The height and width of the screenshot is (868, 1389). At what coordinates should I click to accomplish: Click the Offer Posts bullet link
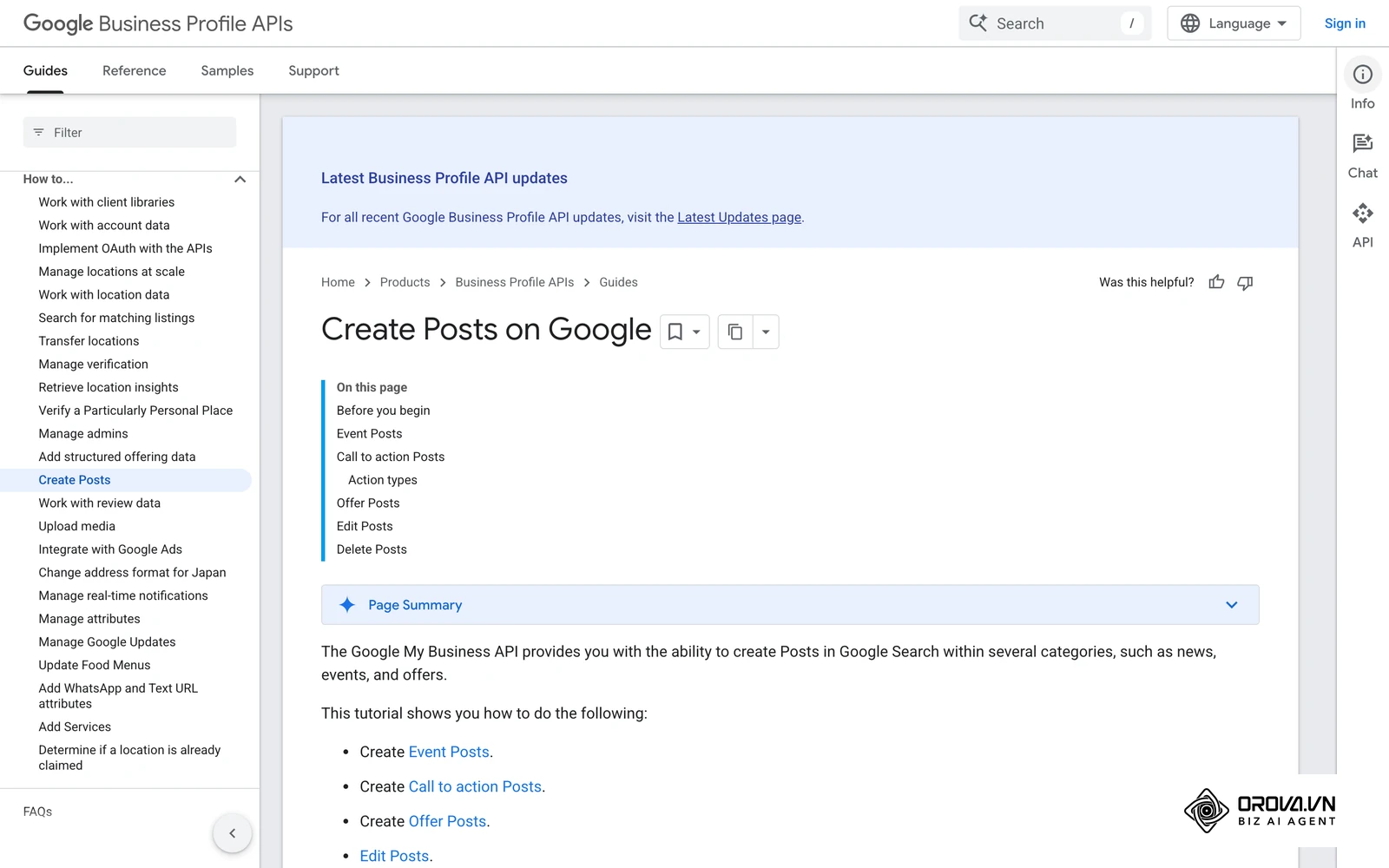click(447, 821)
